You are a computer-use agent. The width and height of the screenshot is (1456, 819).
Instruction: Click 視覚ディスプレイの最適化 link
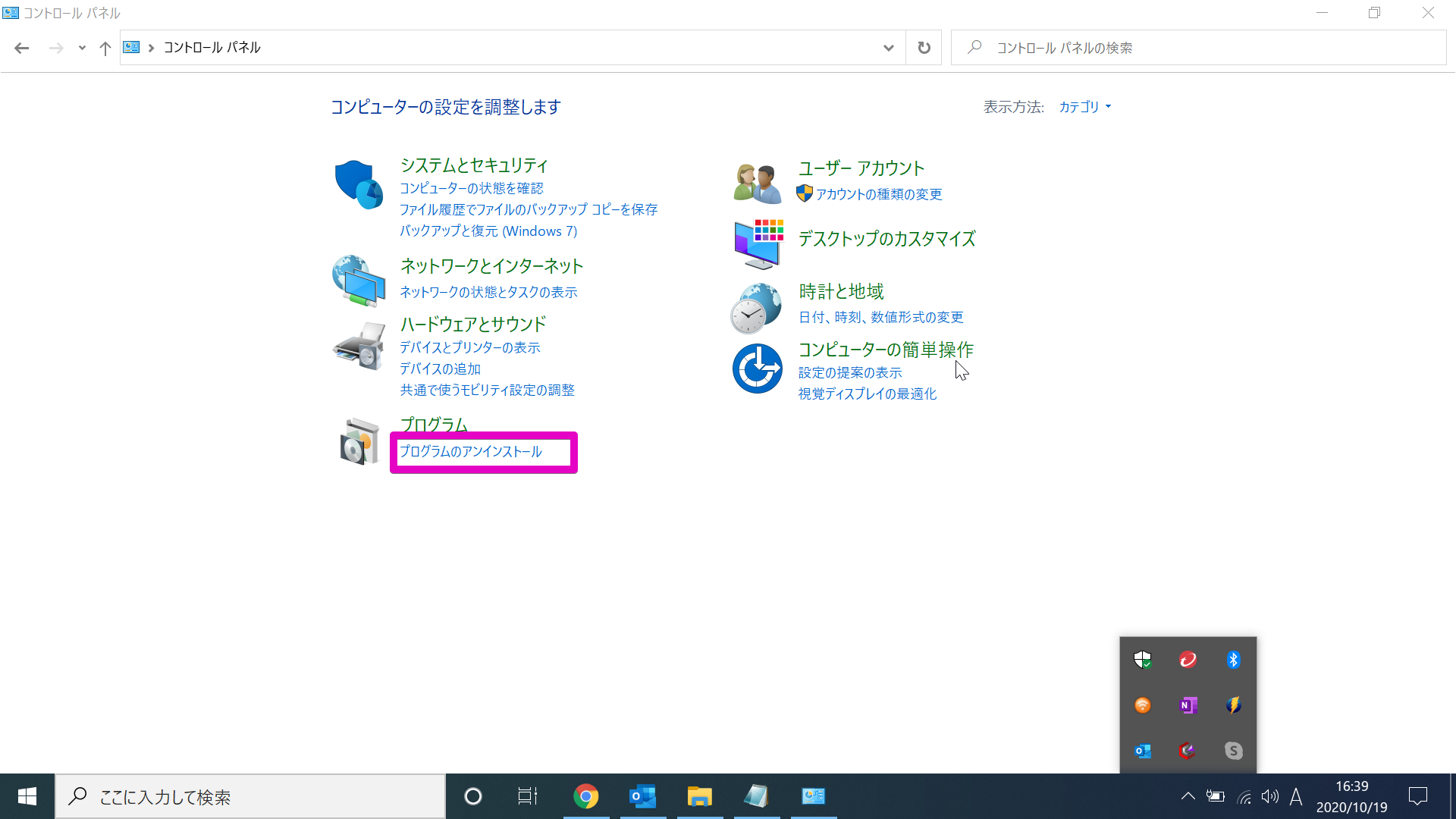(868, 394)
